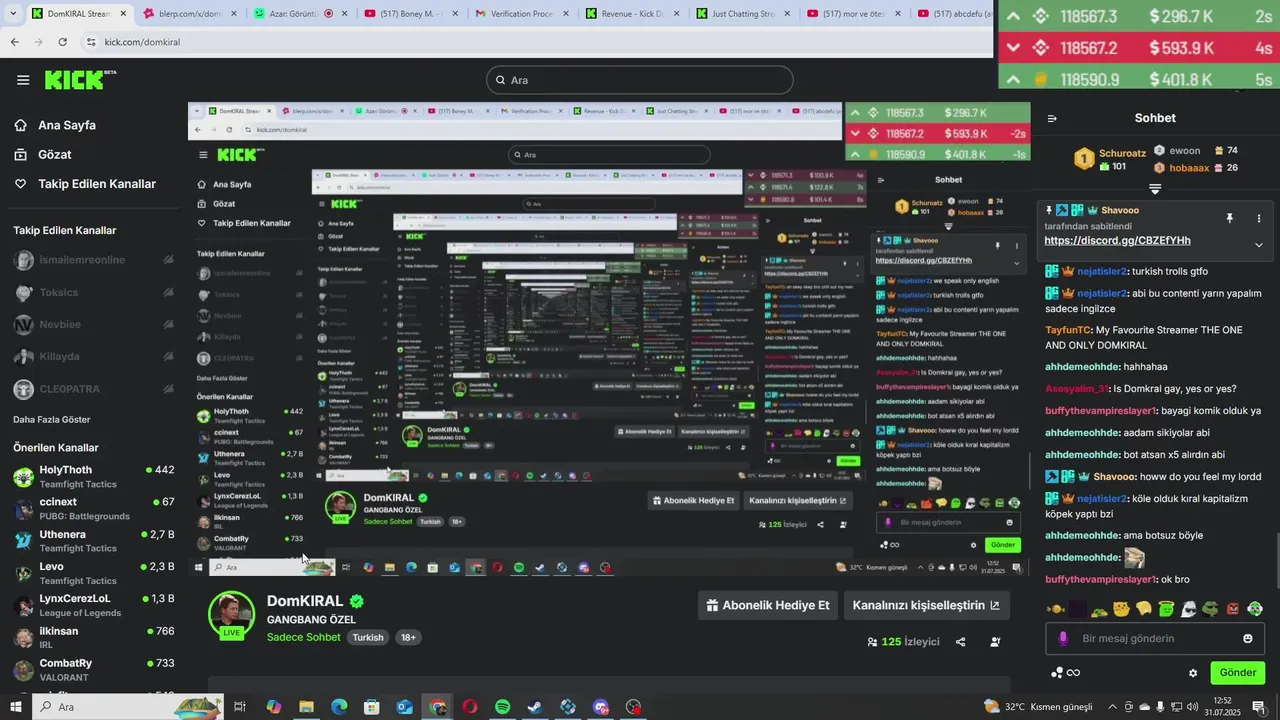The width and height of the screenshot is (1280, 720).
Task: Open Outlook from the Windows taskbar
Action: [404, 707]
